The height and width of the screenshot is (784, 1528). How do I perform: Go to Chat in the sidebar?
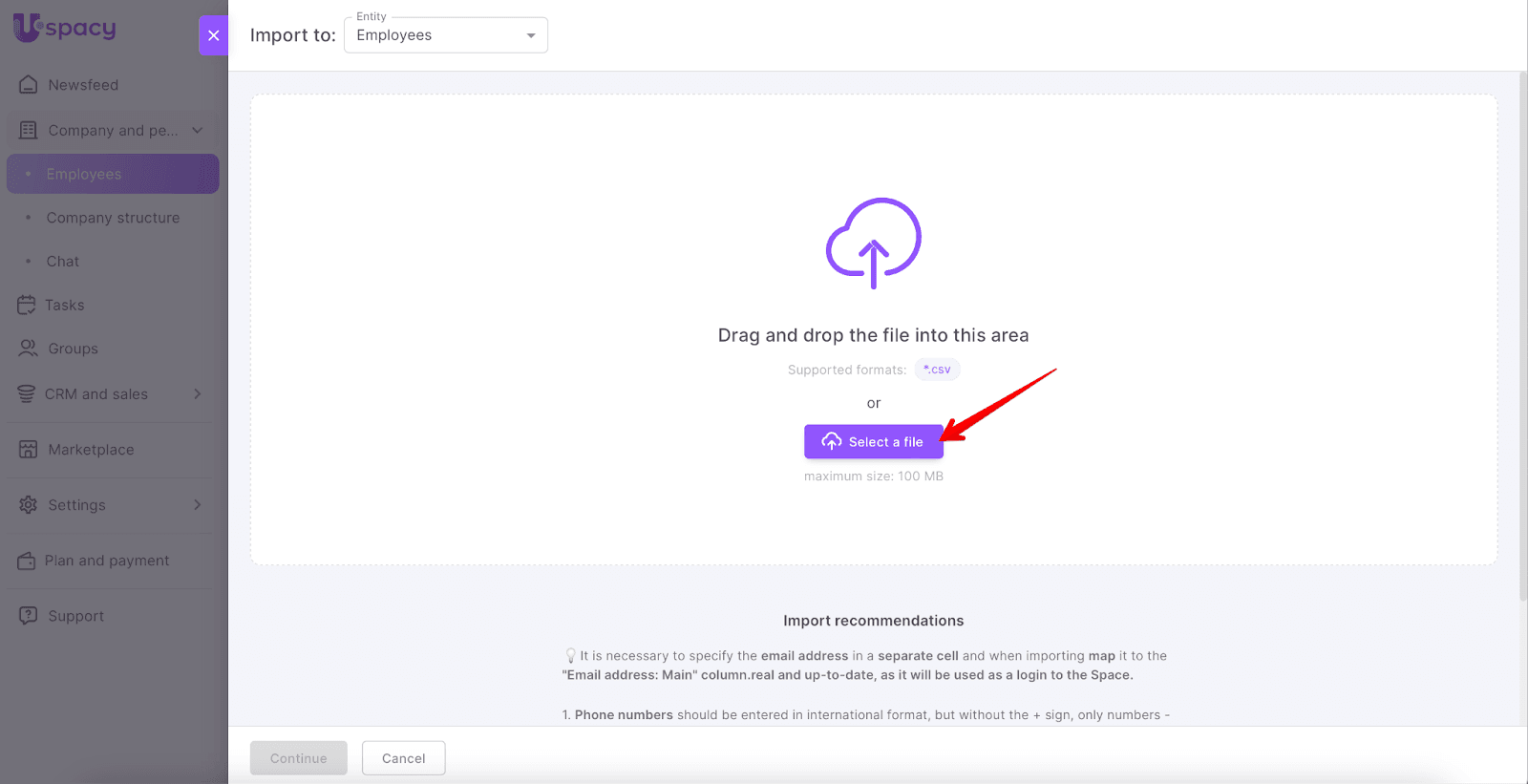(63, 262)
